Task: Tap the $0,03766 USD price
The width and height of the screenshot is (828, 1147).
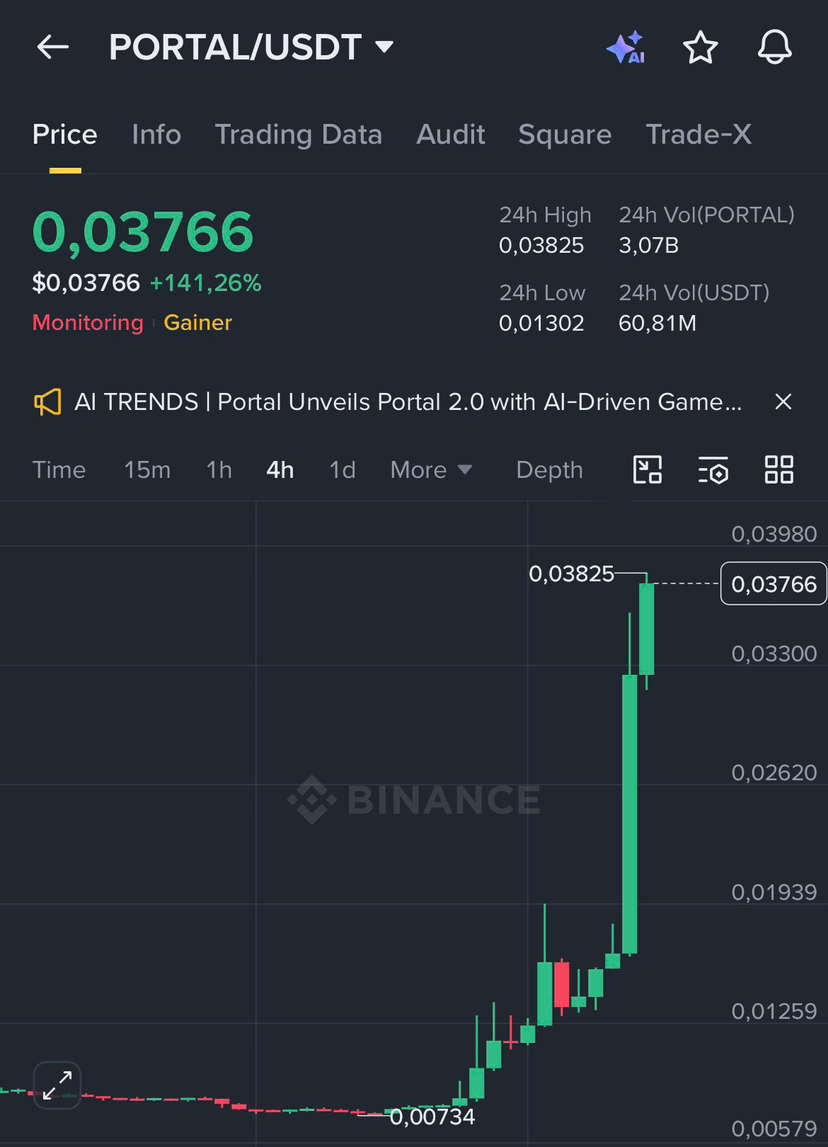Action: click(86, 283)
